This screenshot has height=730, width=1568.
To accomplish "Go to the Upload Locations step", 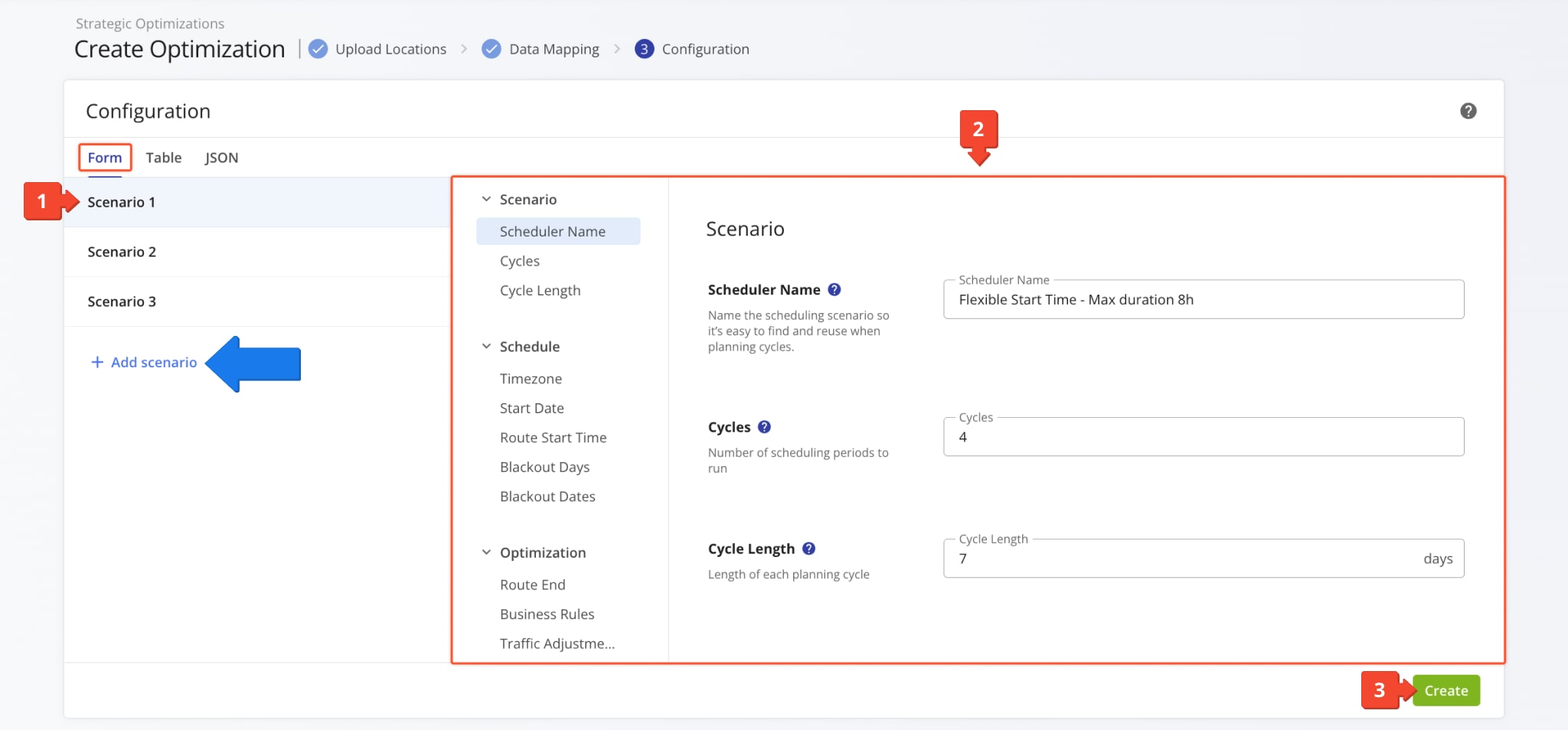I will [390, 49].
